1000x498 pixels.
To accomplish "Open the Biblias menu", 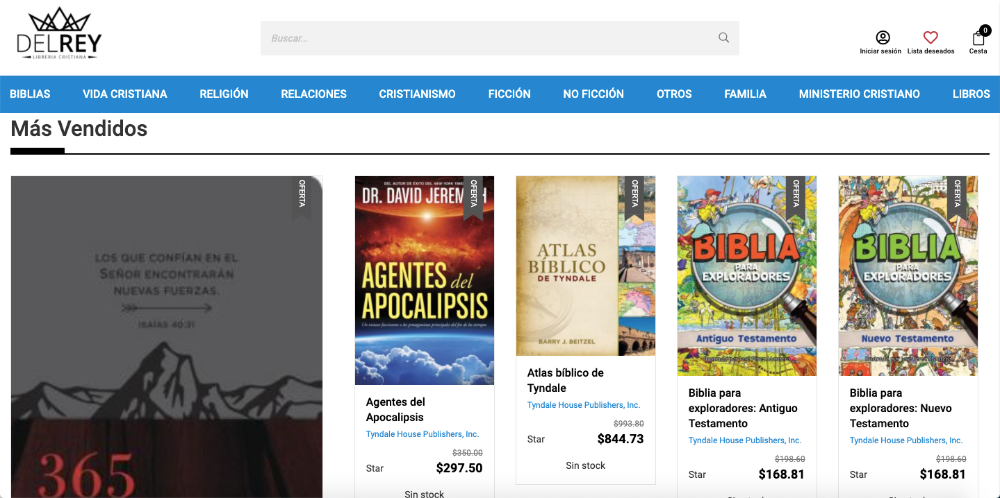I will point(30,94).
